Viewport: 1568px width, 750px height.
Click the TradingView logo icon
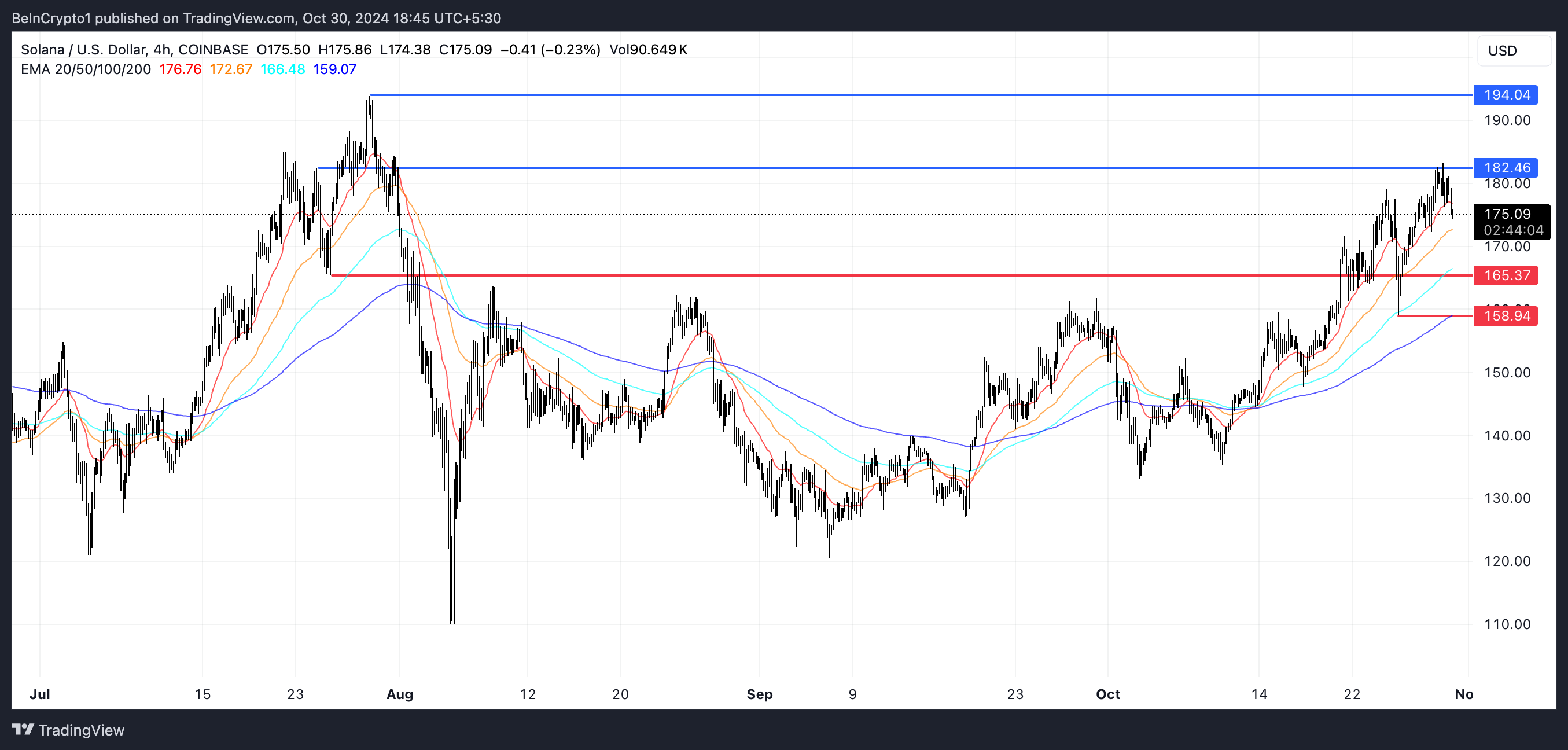pos(23,729)
